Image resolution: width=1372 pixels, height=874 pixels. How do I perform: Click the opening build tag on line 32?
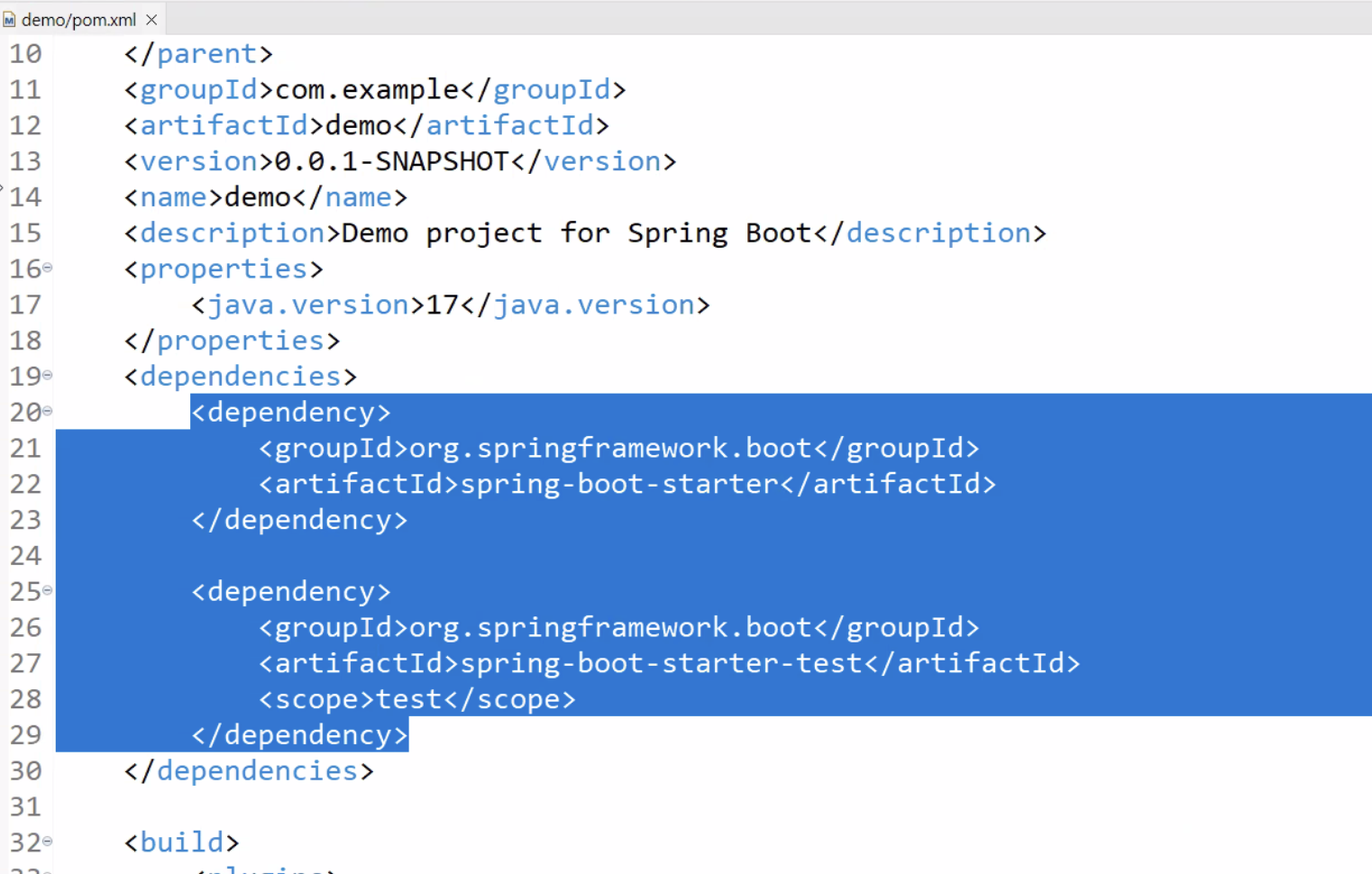pyautogui.click(x=181, y=842)
